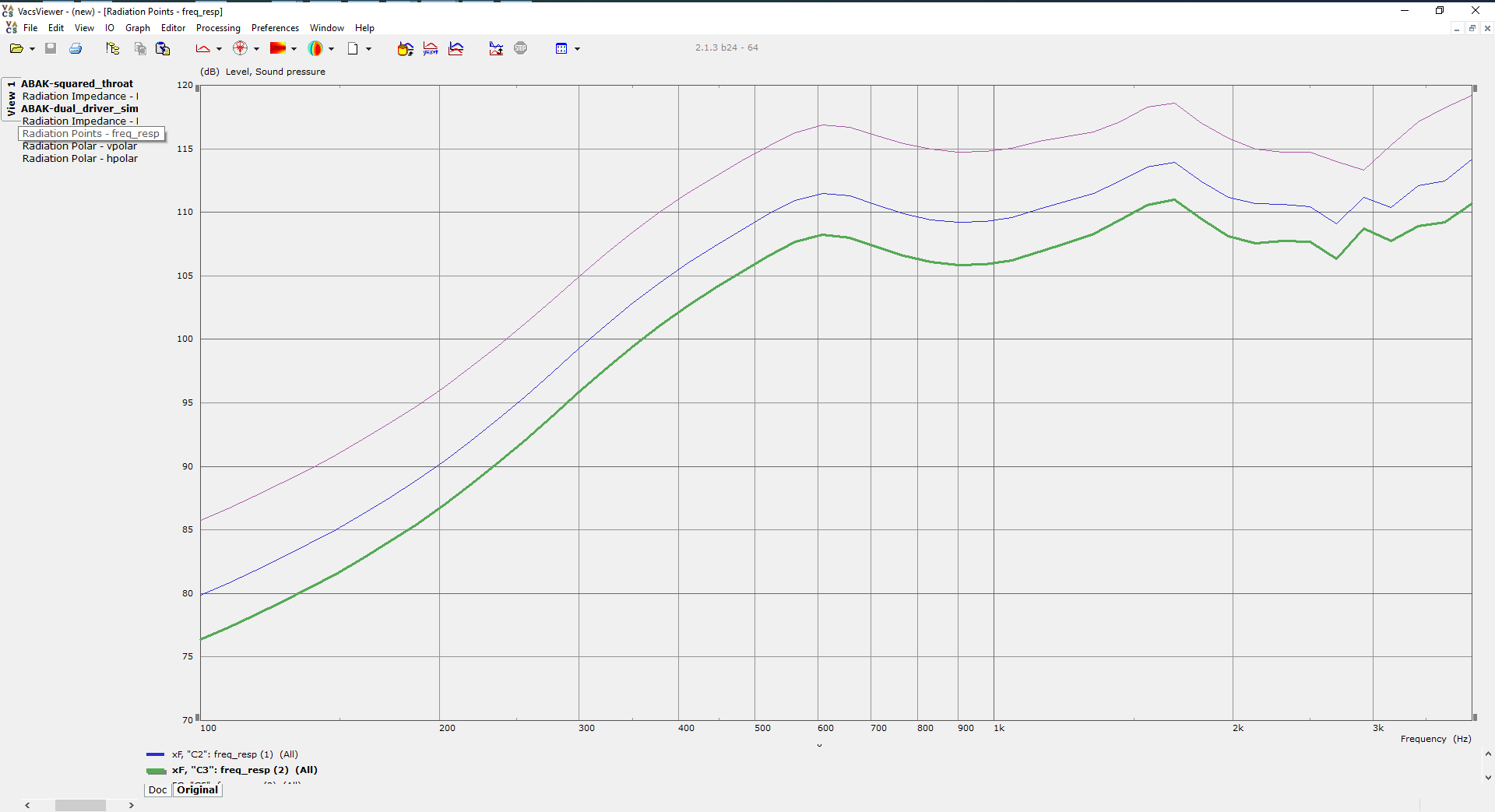Open dropdown arrow beside line chart icon
Screen dimensions: 1495x812
[x=219, y=49]
